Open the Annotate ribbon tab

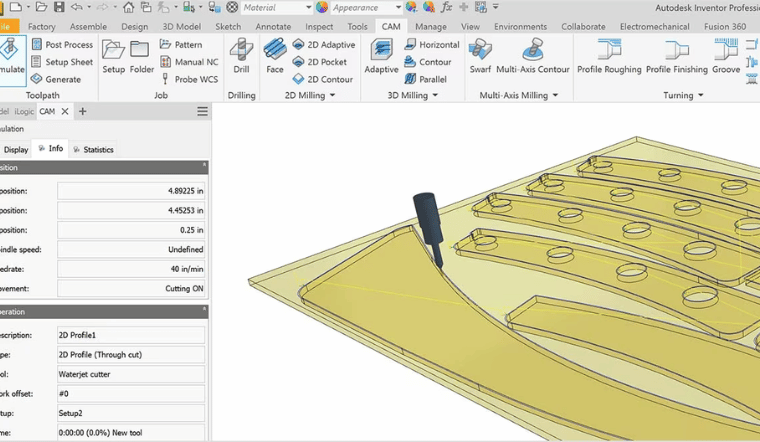pyautogui.click(x=273, y=27)
